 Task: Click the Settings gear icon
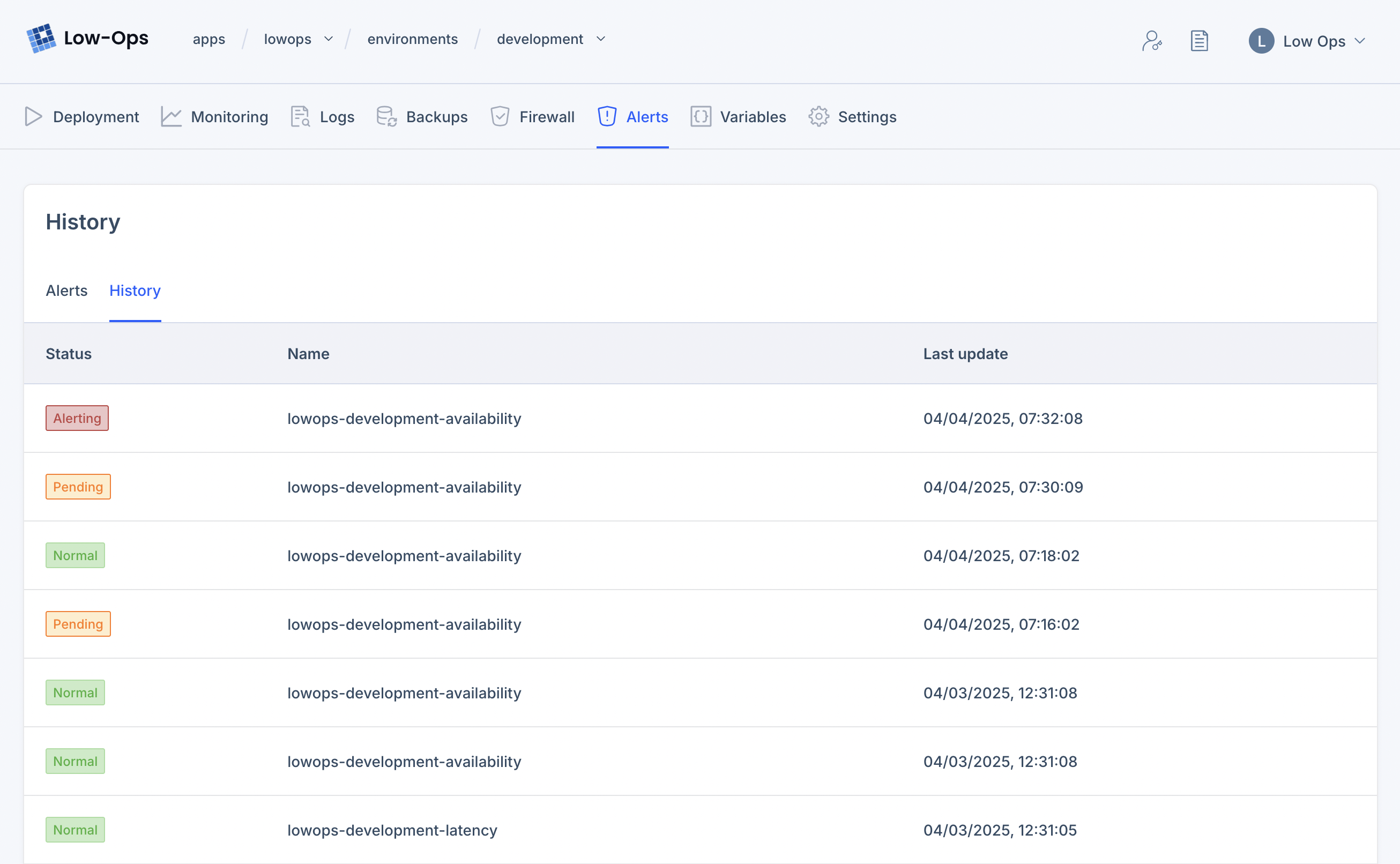click(818, 116)
